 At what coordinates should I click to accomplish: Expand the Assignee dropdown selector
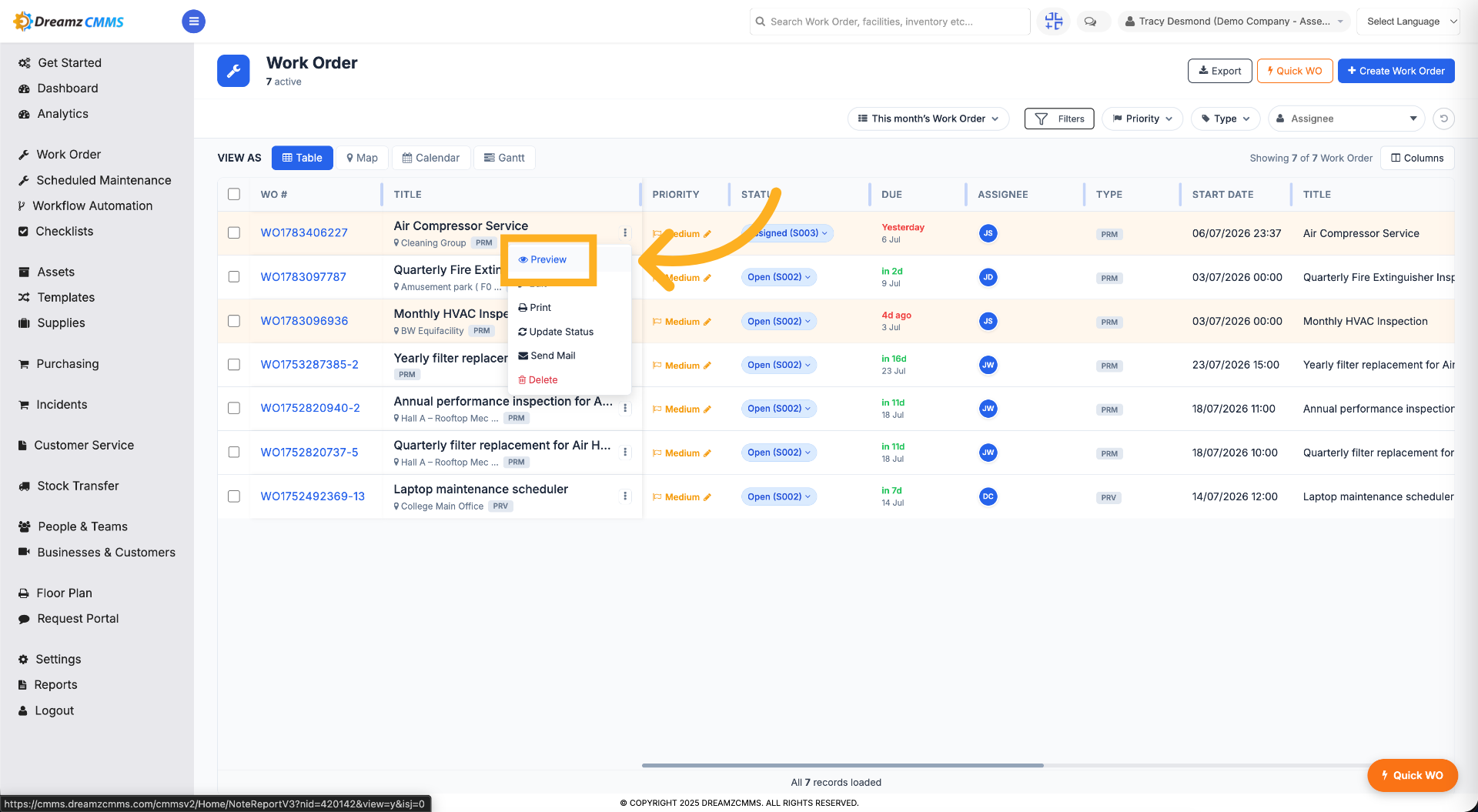click(1346, 119)
